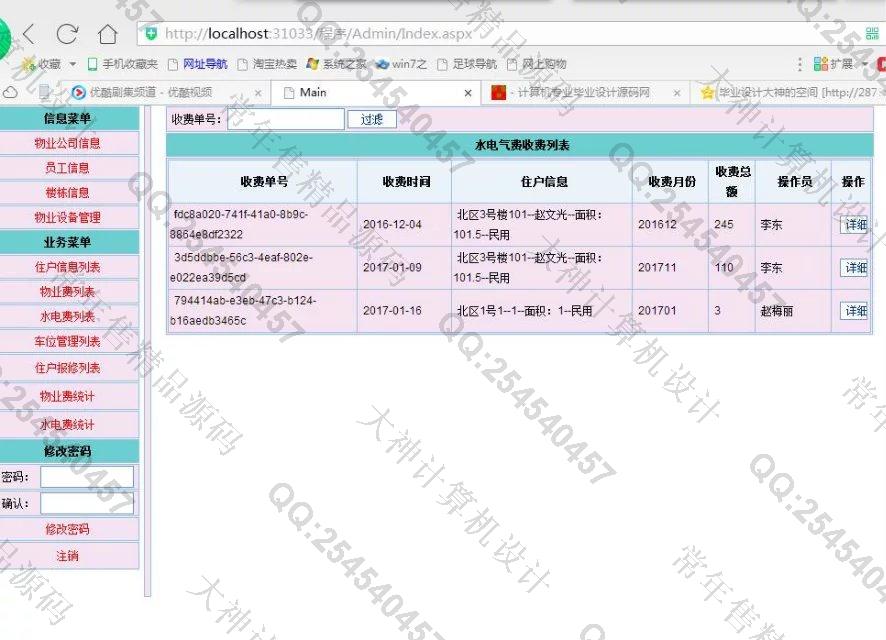This screenshot has width=886, height=640.
Task: Expand the 收藏 dropdown arrow
Action: (73, 64)
